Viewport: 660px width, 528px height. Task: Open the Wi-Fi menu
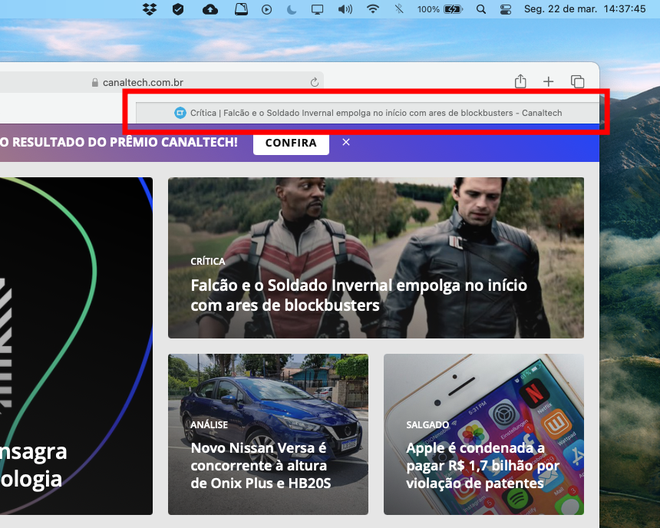pyautogui.click(x=373, y=9)
